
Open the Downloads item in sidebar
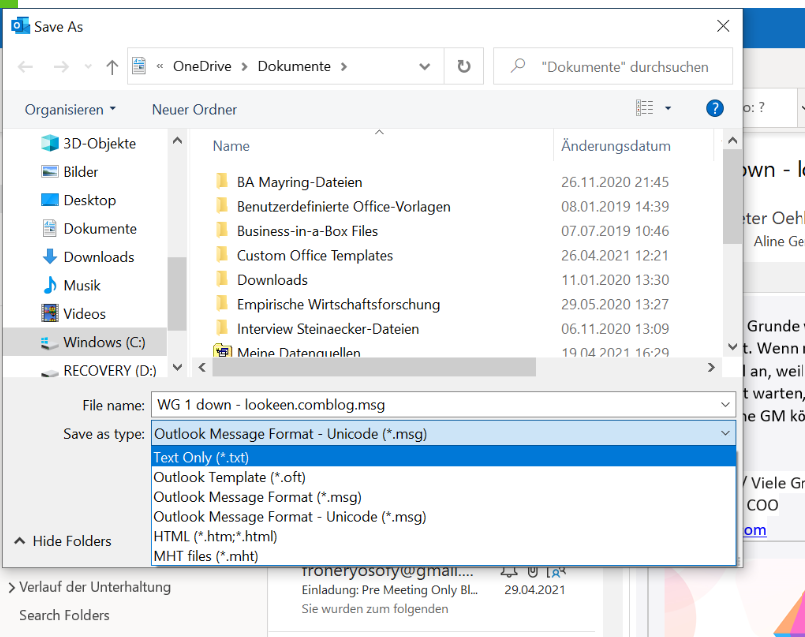tap(98, 257)
